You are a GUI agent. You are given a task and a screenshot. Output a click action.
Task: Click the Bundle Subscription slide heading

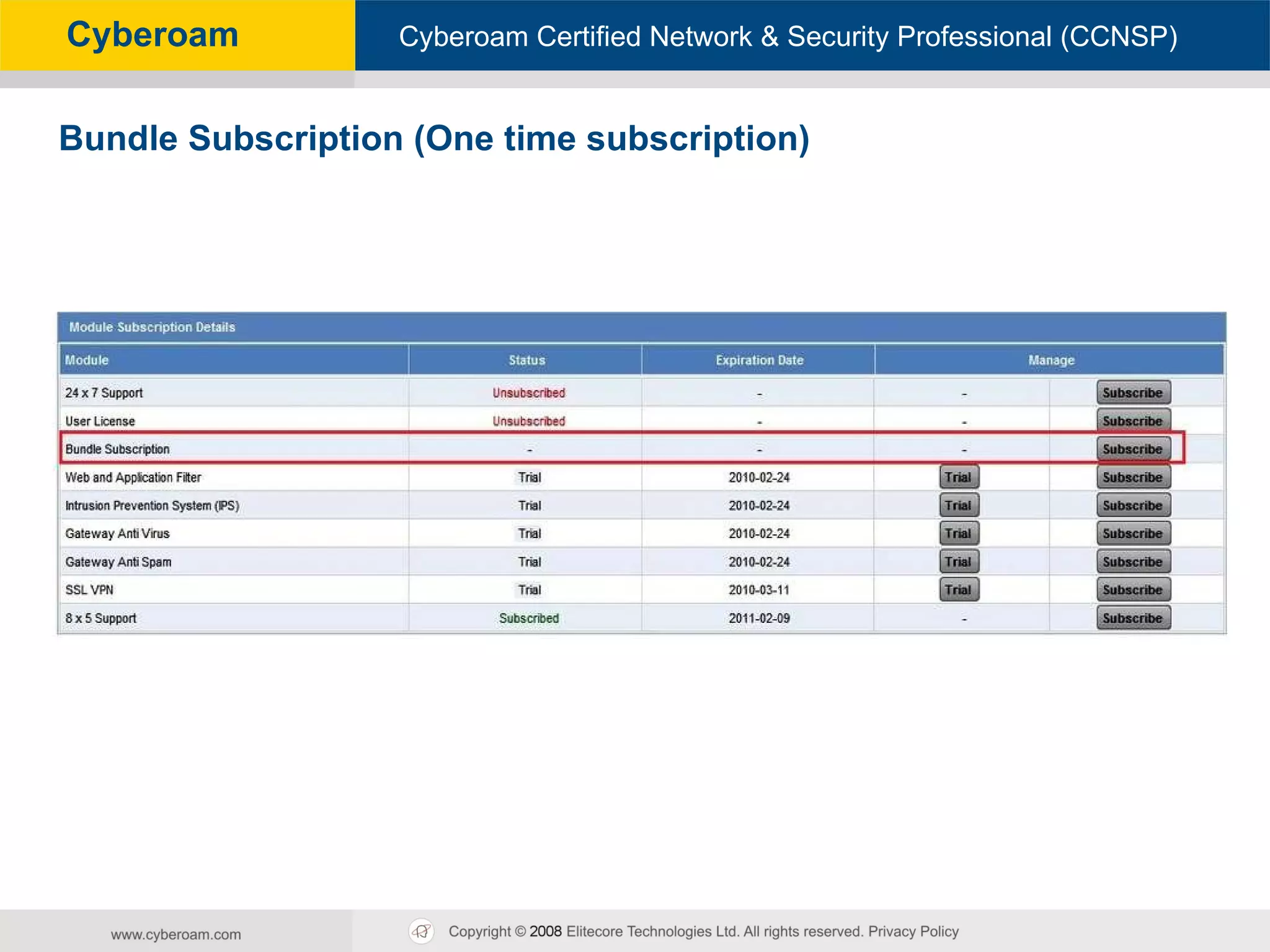434,138
